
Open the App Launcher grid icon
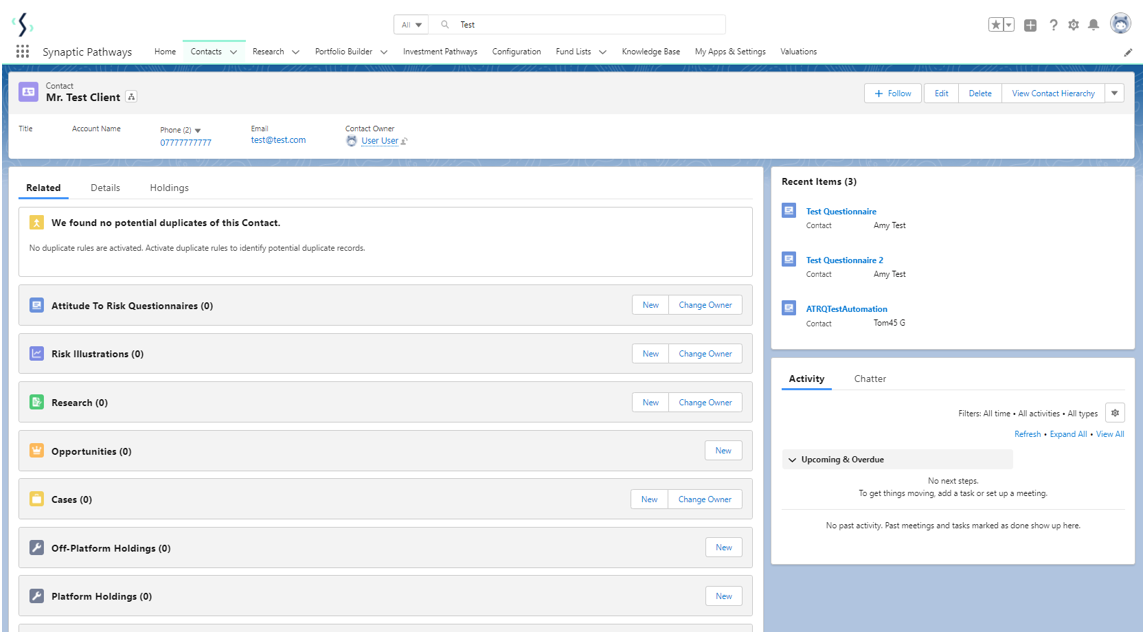[x=22, y=52]
